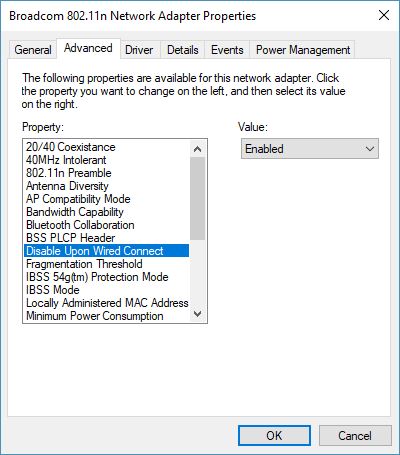Choose AP Compatibility Mode in list
400x455 pixels.
point(106,199)
